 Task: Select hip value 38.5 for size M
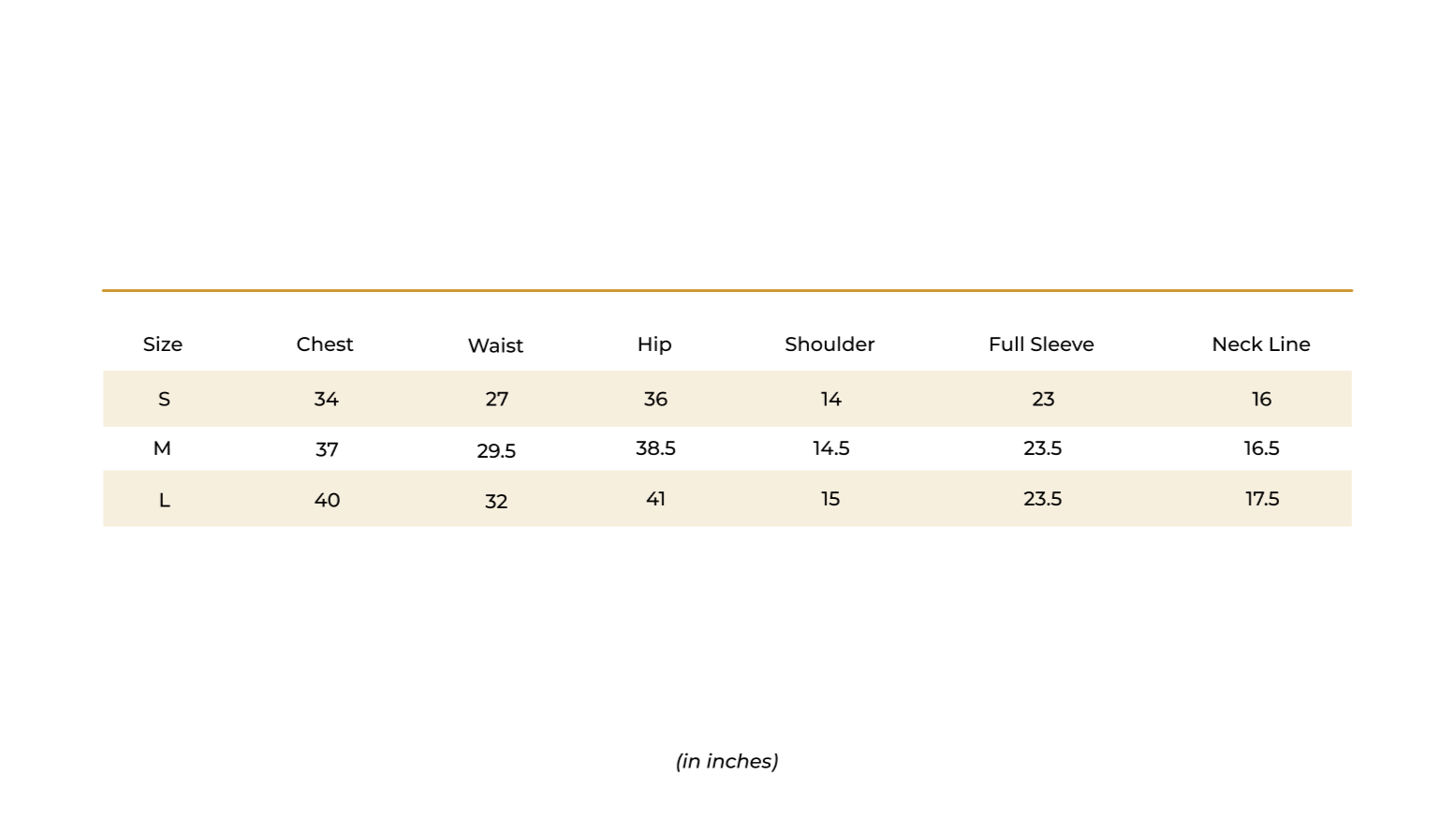click(x=655, y=448)
